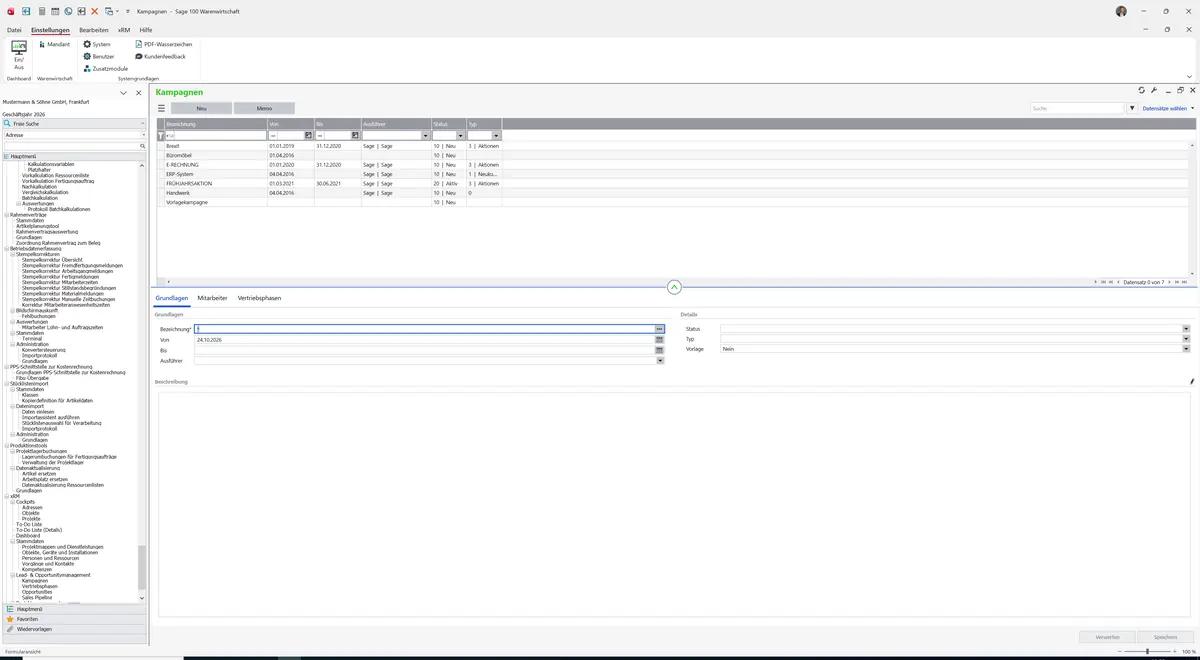Click the calculator icon in the title toolbar
The image size is (1200, 660).
coord(41,11)
